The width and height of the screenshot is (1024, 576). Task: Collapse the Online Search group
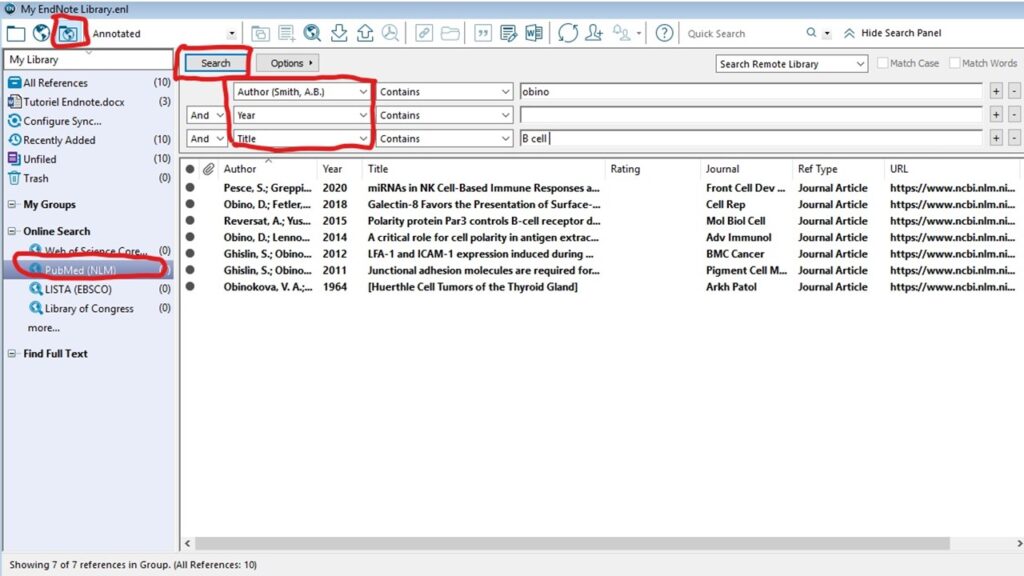click(x=12, y=231)
